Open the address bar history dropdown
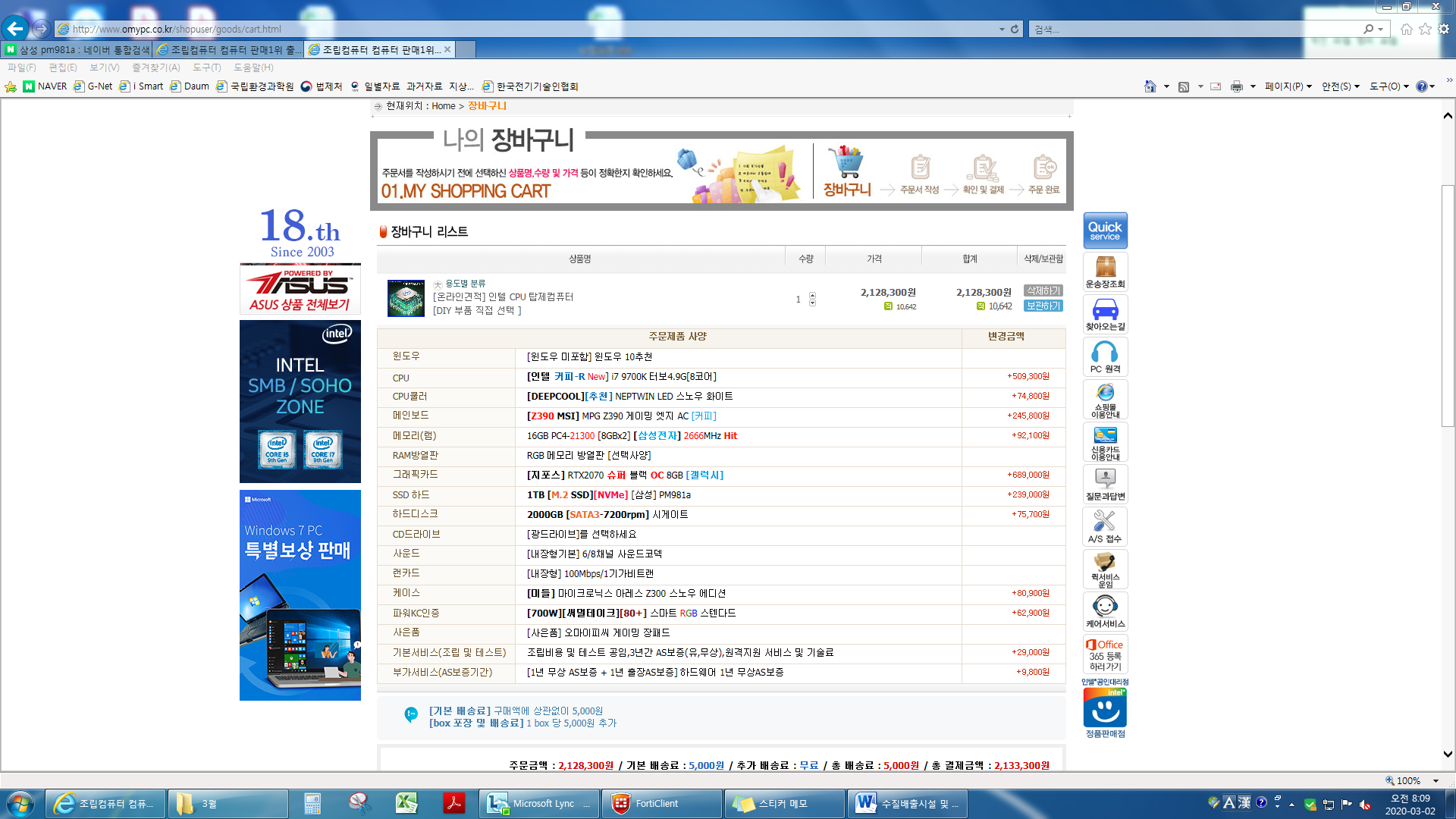Viewport: 1456px width, 819px height. pyautogui.click(x=1002, y=29)
